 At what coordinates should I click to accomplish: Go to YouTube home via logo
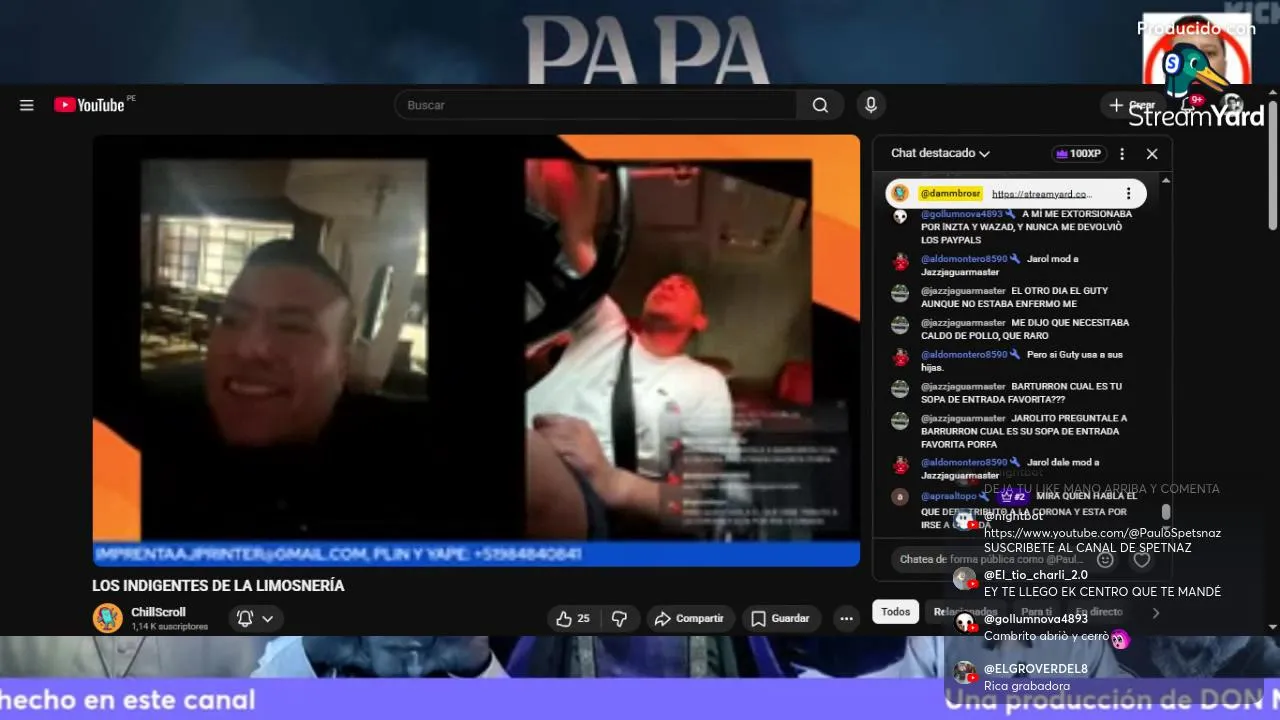(90, 105)
